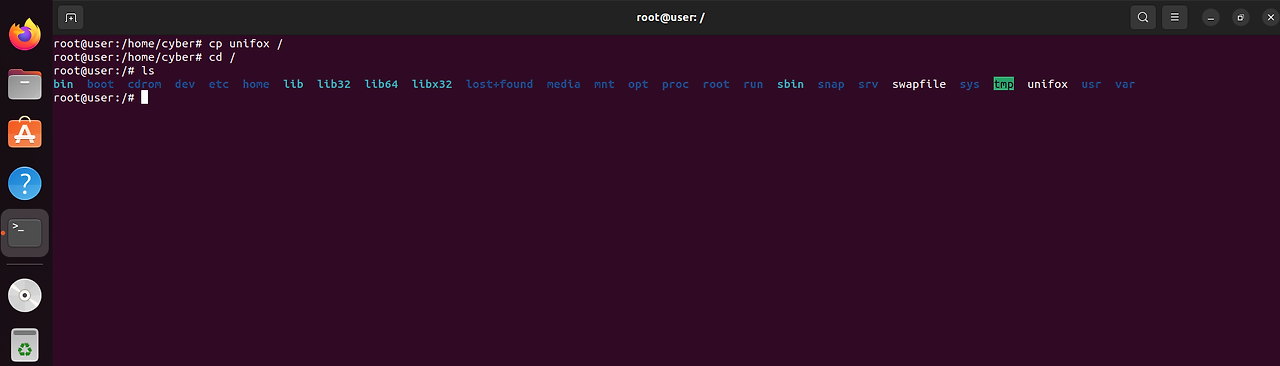
Task: Click the 'sbin' directory entry
Action: click(790, 84)
